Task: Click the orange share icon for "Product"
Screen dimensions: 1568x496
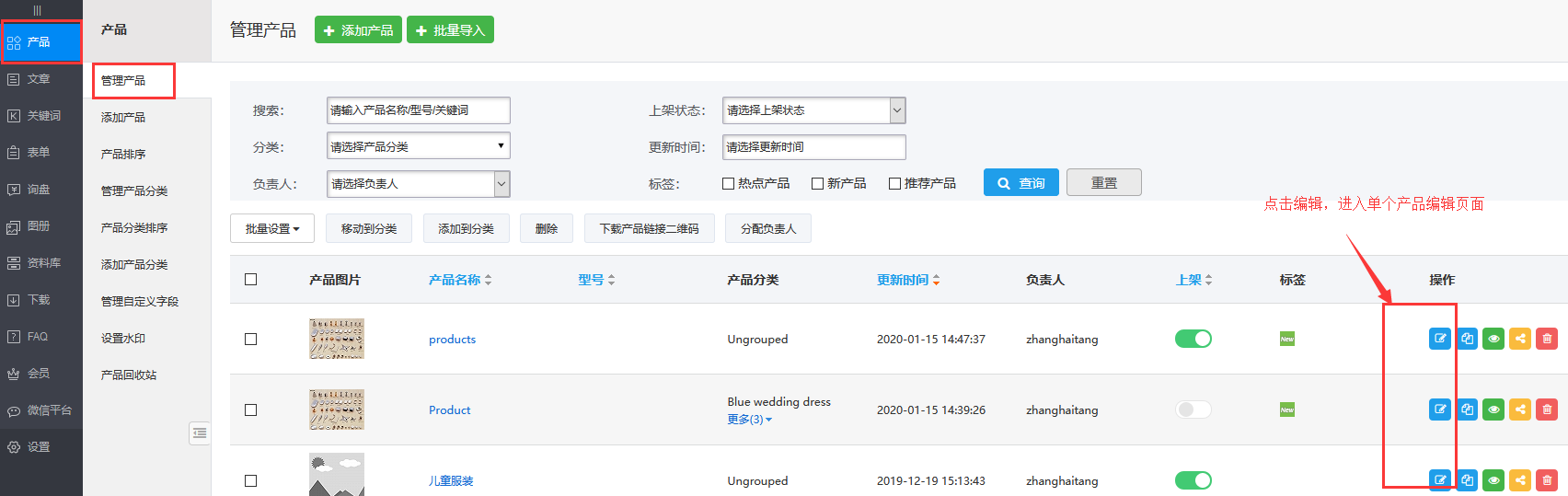Action: click(x=1520, y=409)
